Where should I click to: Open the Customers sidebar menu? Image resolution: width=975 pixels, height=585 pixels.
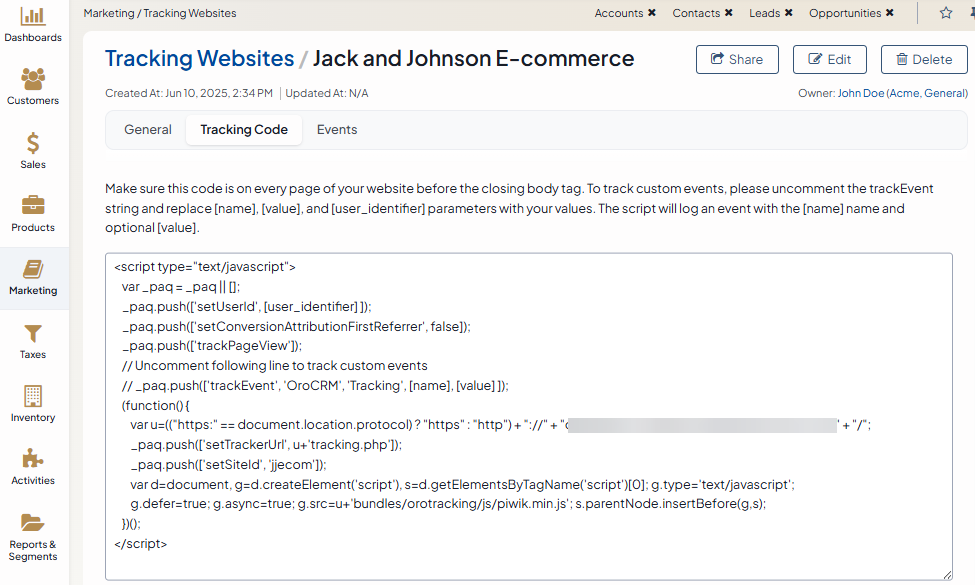[33, 86]
